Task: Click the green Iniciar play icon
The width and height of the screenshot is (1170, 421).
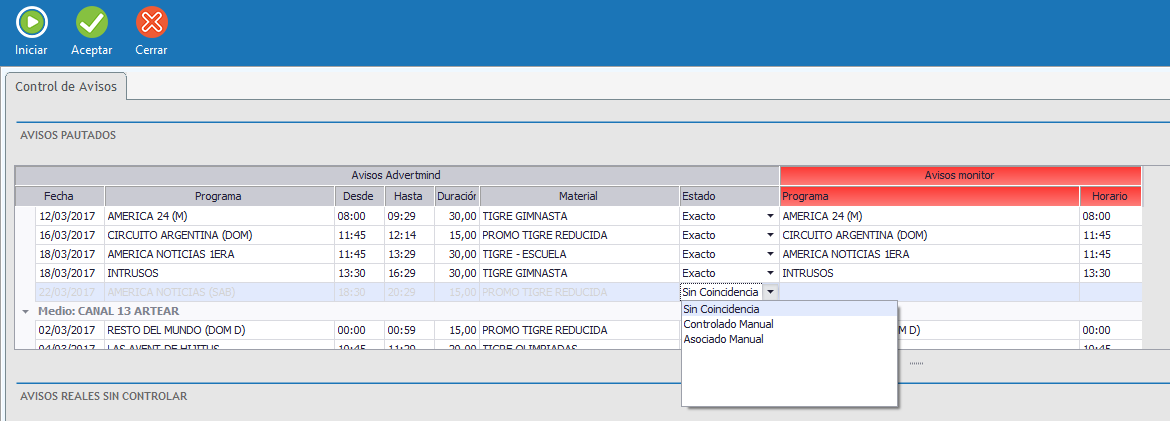Action: coord(31,22)
